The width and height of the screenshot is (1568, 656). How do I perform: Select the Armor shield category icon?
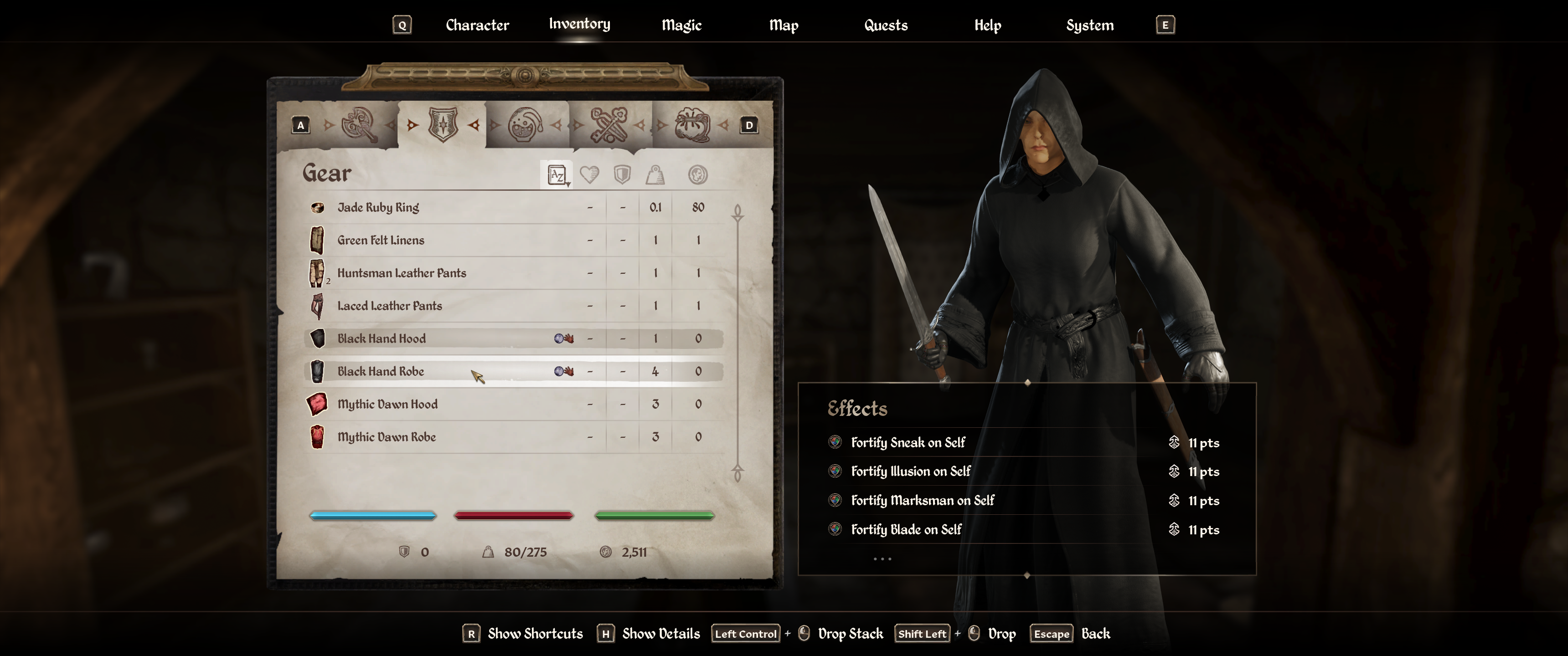pos(443,125)
